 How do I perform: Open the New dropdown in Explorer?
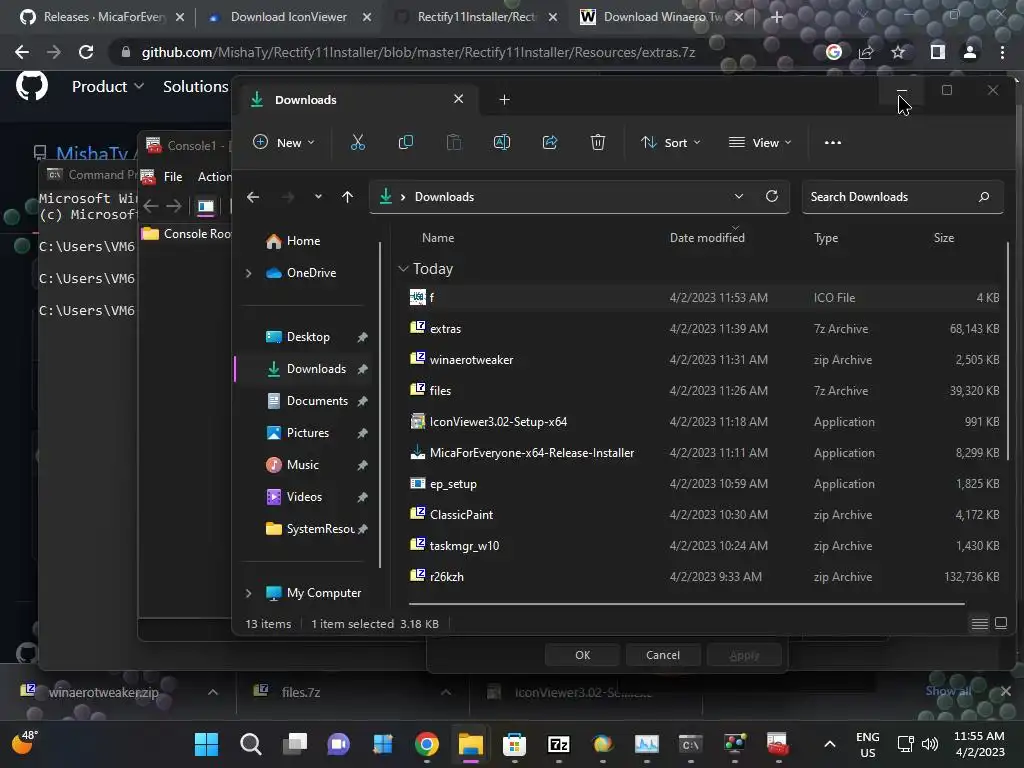(x=283, y=142)
